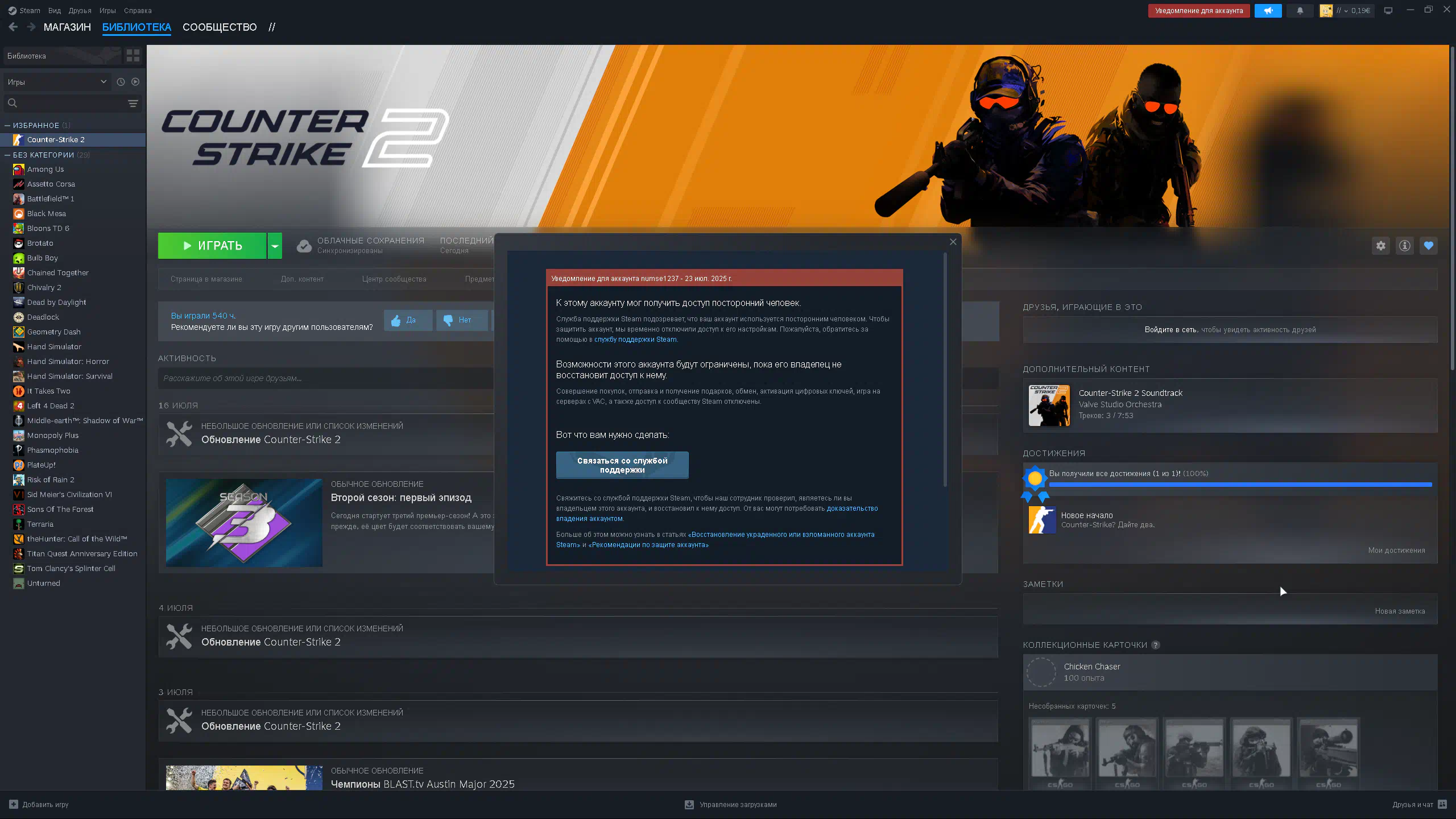Toggle favorite heart icon for Counter-Strike 2
This screenshot has width=1456, height=819.
click(1428, 246)
